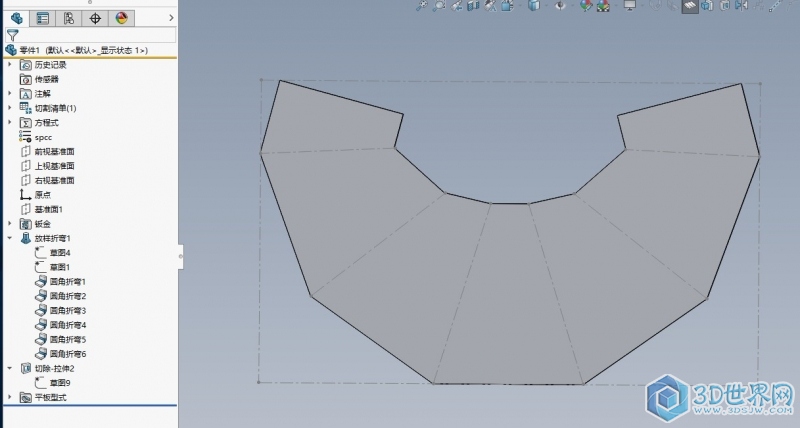Open the View Orientation icon
Screen dimensions: 800x428
click(507, 6)
